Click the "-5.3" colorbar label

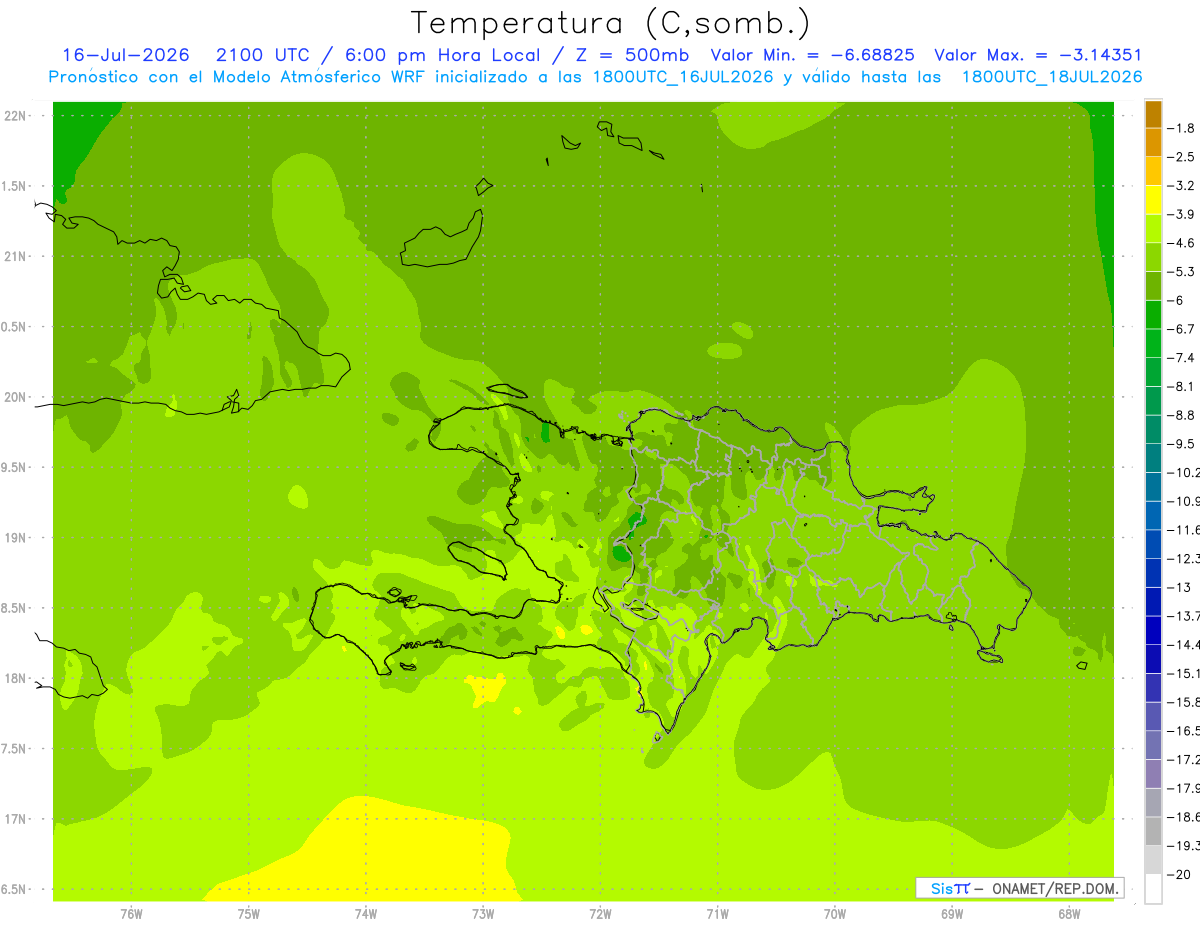point(1182,271)
